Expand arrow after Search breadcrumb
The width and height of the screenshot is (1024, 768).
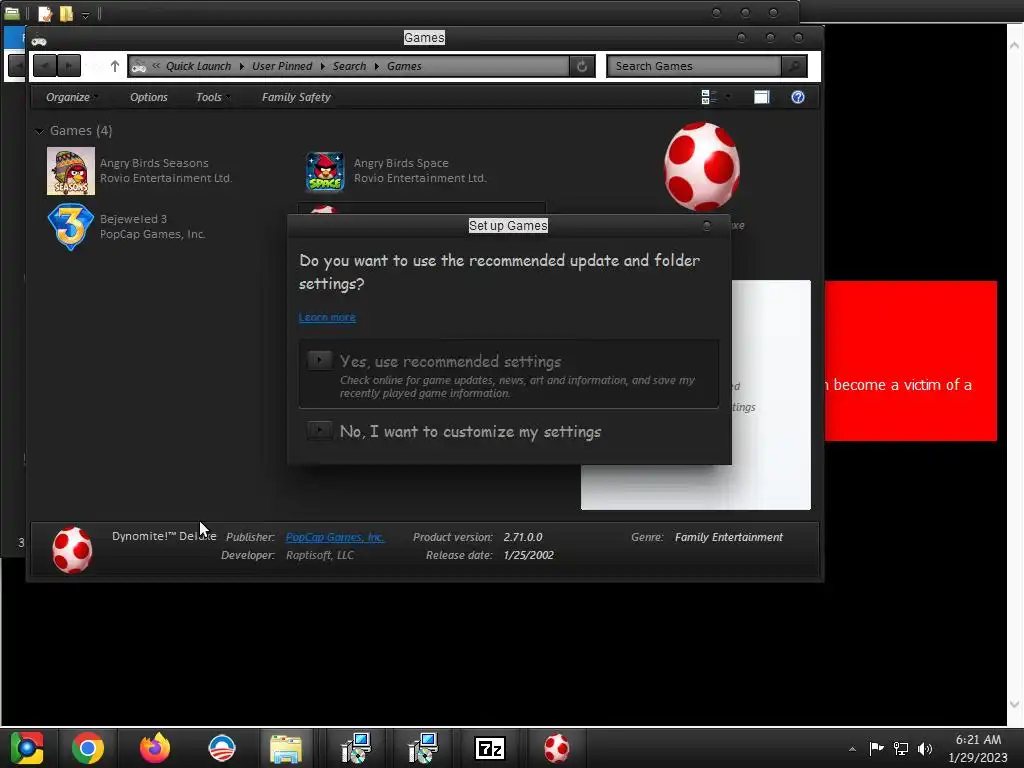pyautogui.click(x=377, y=66)
